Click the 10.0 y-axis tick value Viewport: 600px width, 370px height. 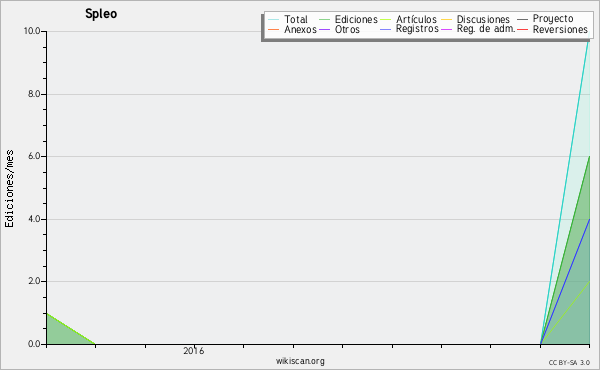point(32,31)
